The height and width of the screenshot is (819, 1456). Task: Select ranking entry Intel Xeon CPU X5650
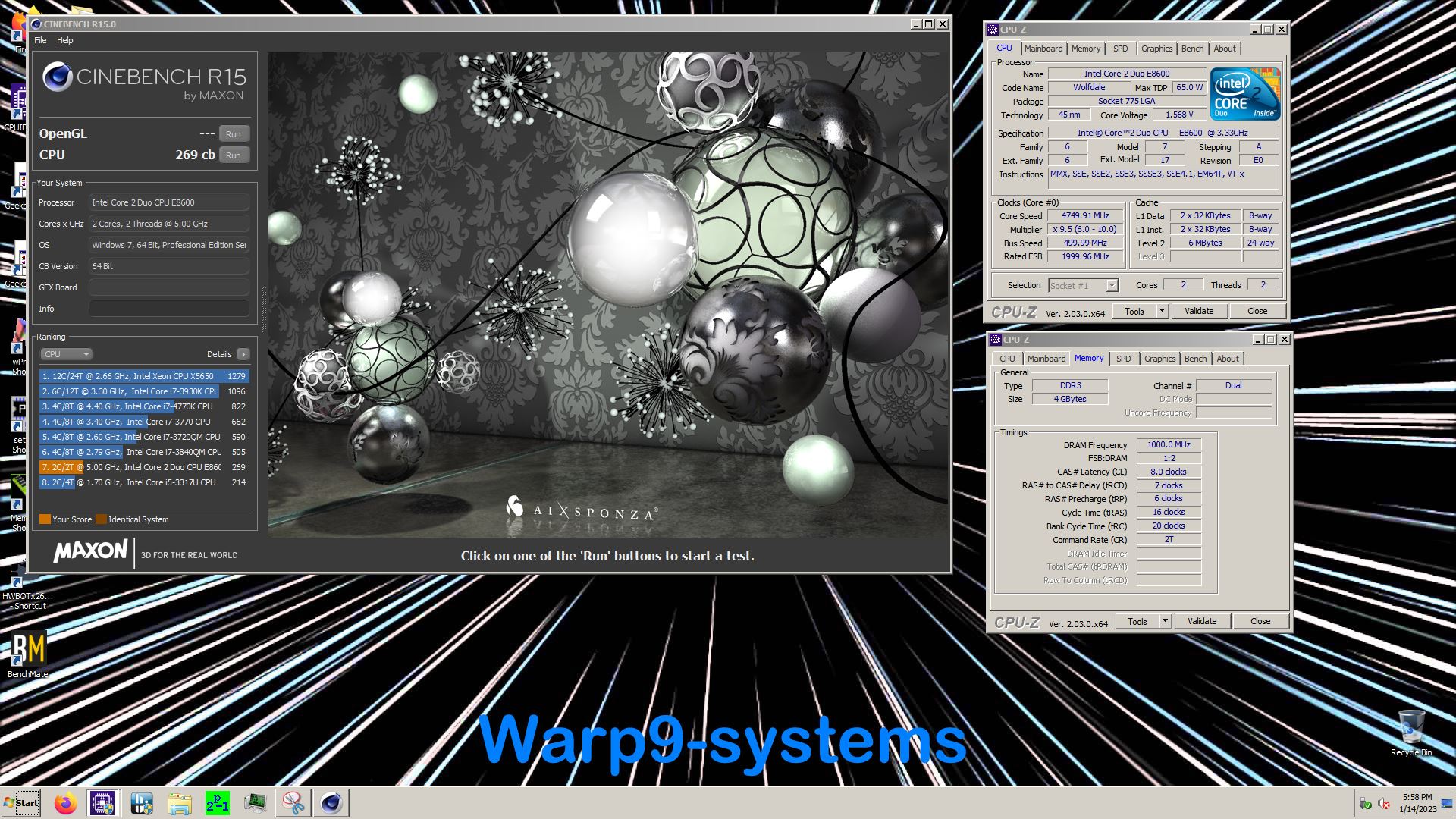click(144, 376)
